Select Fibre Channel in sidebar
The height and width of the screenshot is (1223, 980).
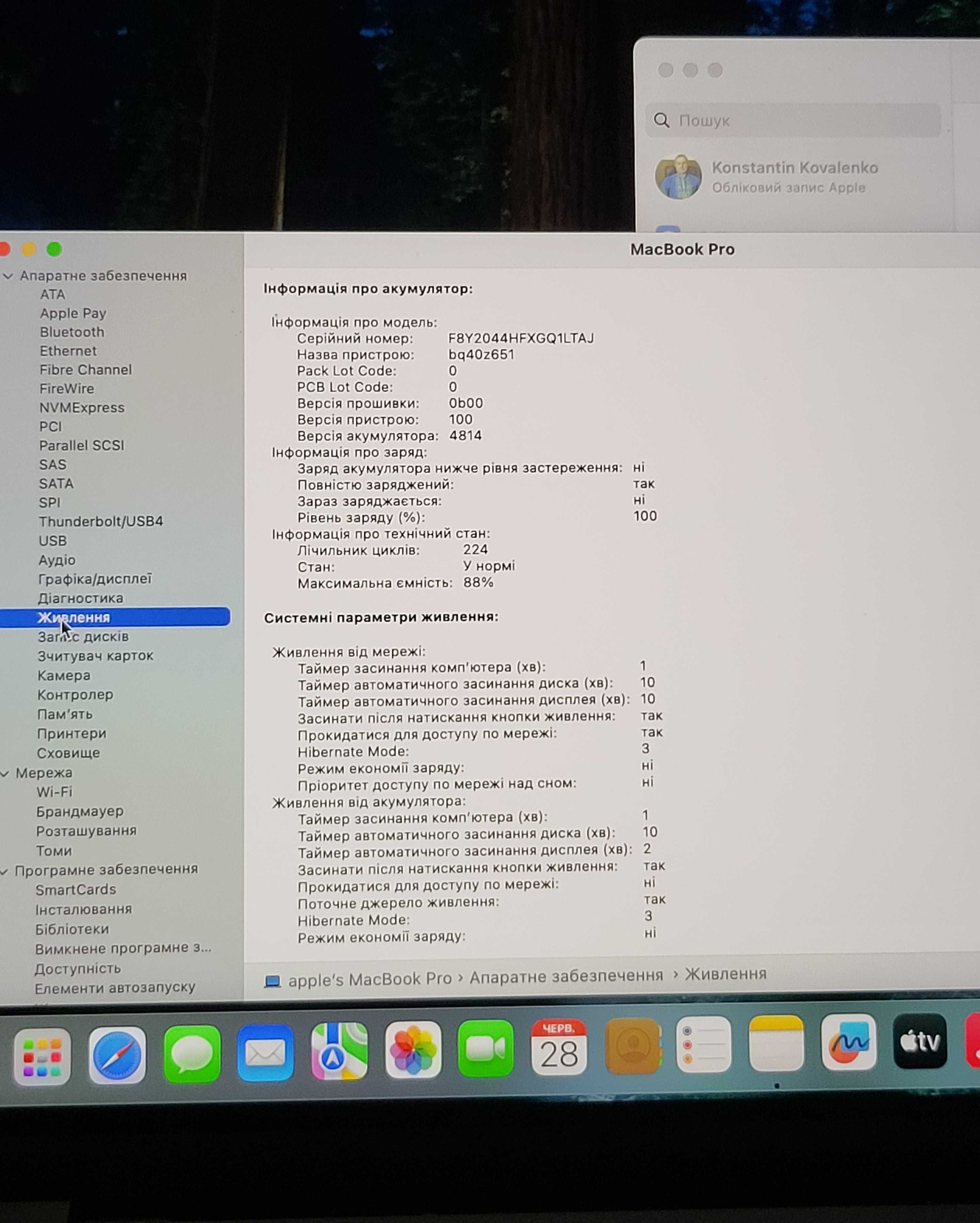click(x=85, y=370)
